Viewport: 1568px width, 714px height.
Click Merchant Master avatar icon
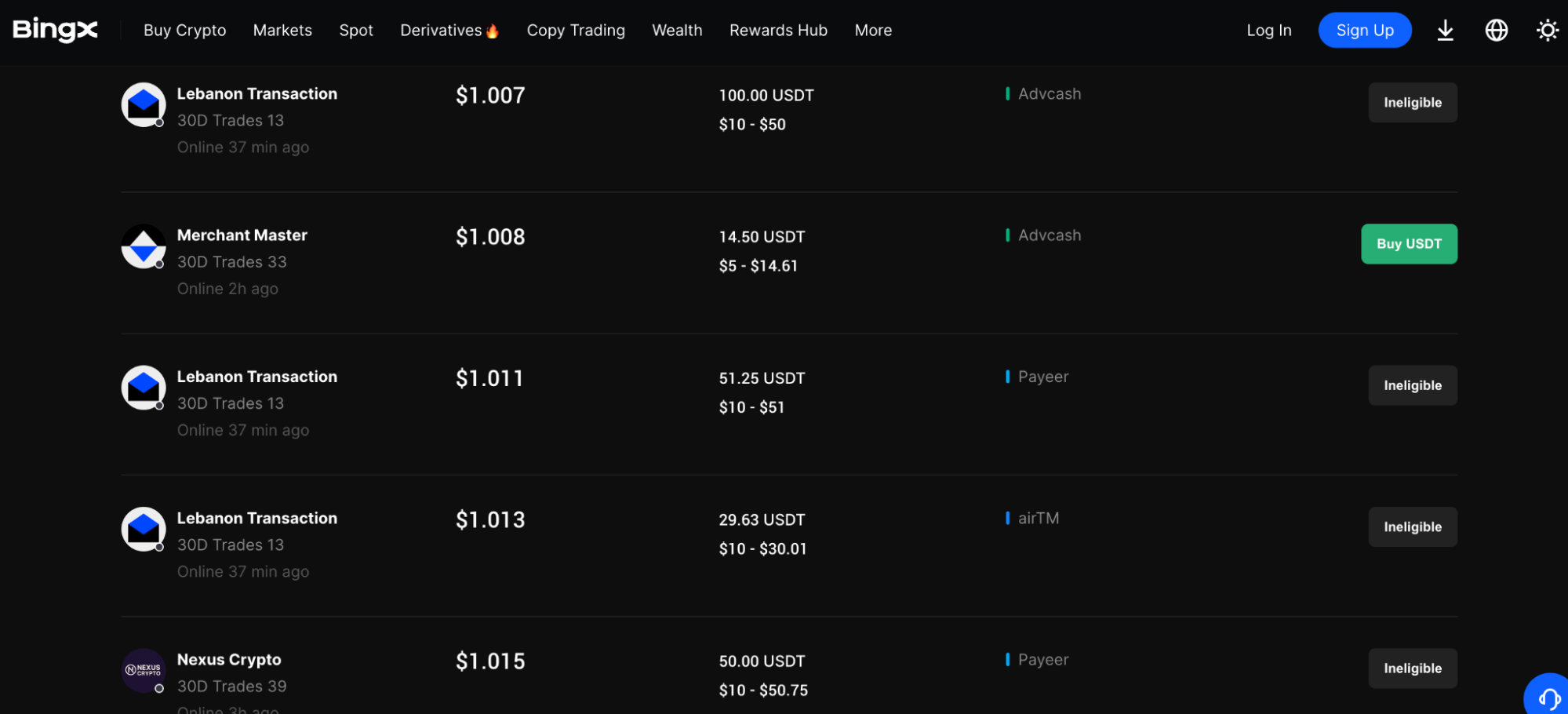point(144,246)
